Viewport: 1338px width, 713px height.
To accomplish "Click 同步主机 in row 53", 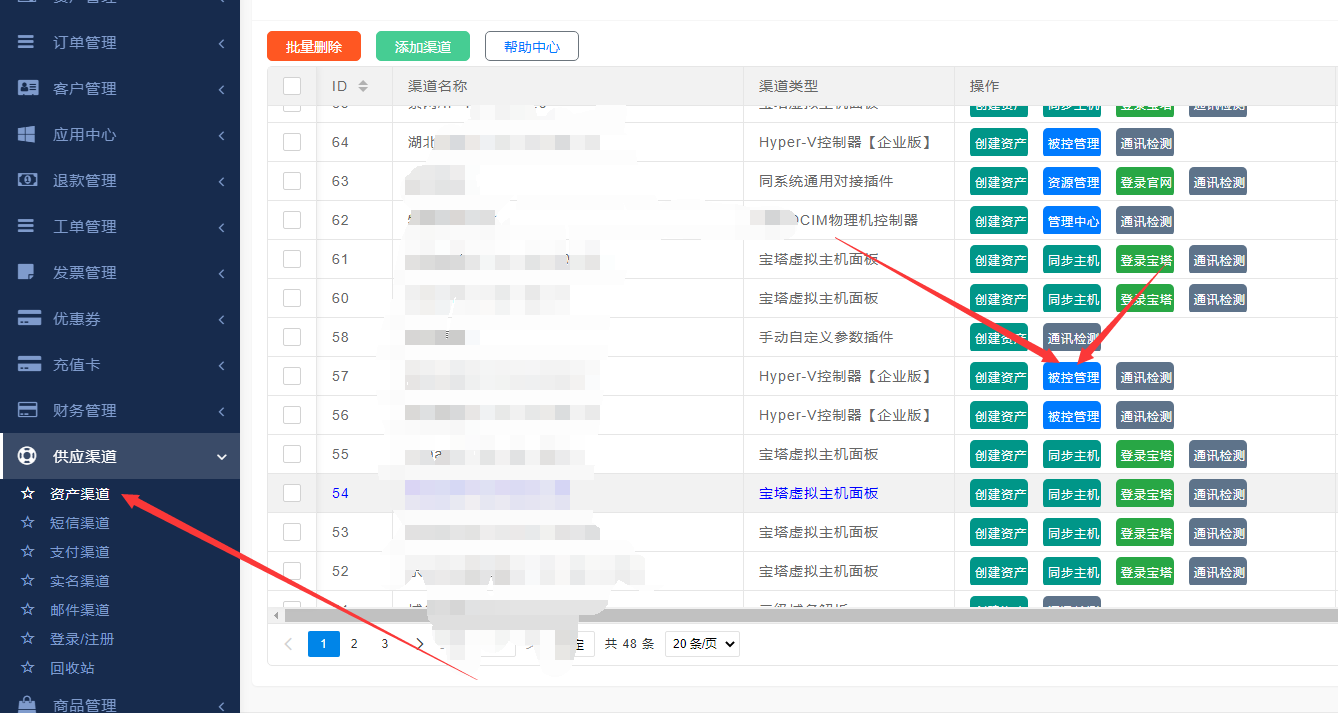I will 1072,533.
